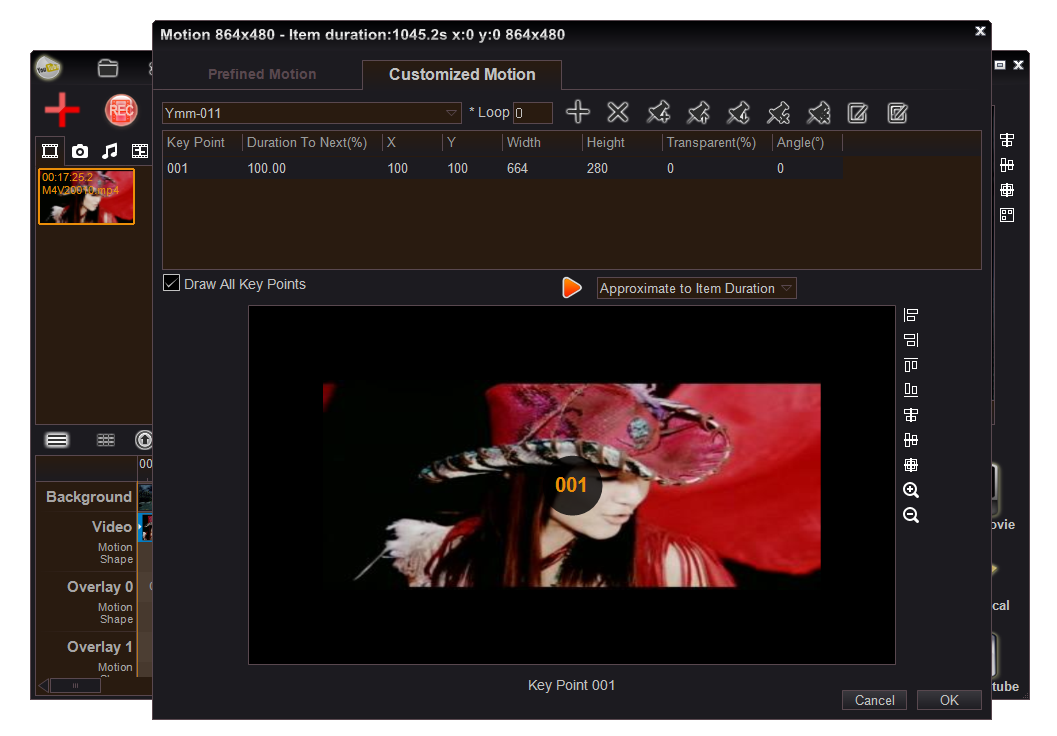Click the align left icon beside preview
The width and height of the screenshot is (1057, 736).
[x=911, y=315]
